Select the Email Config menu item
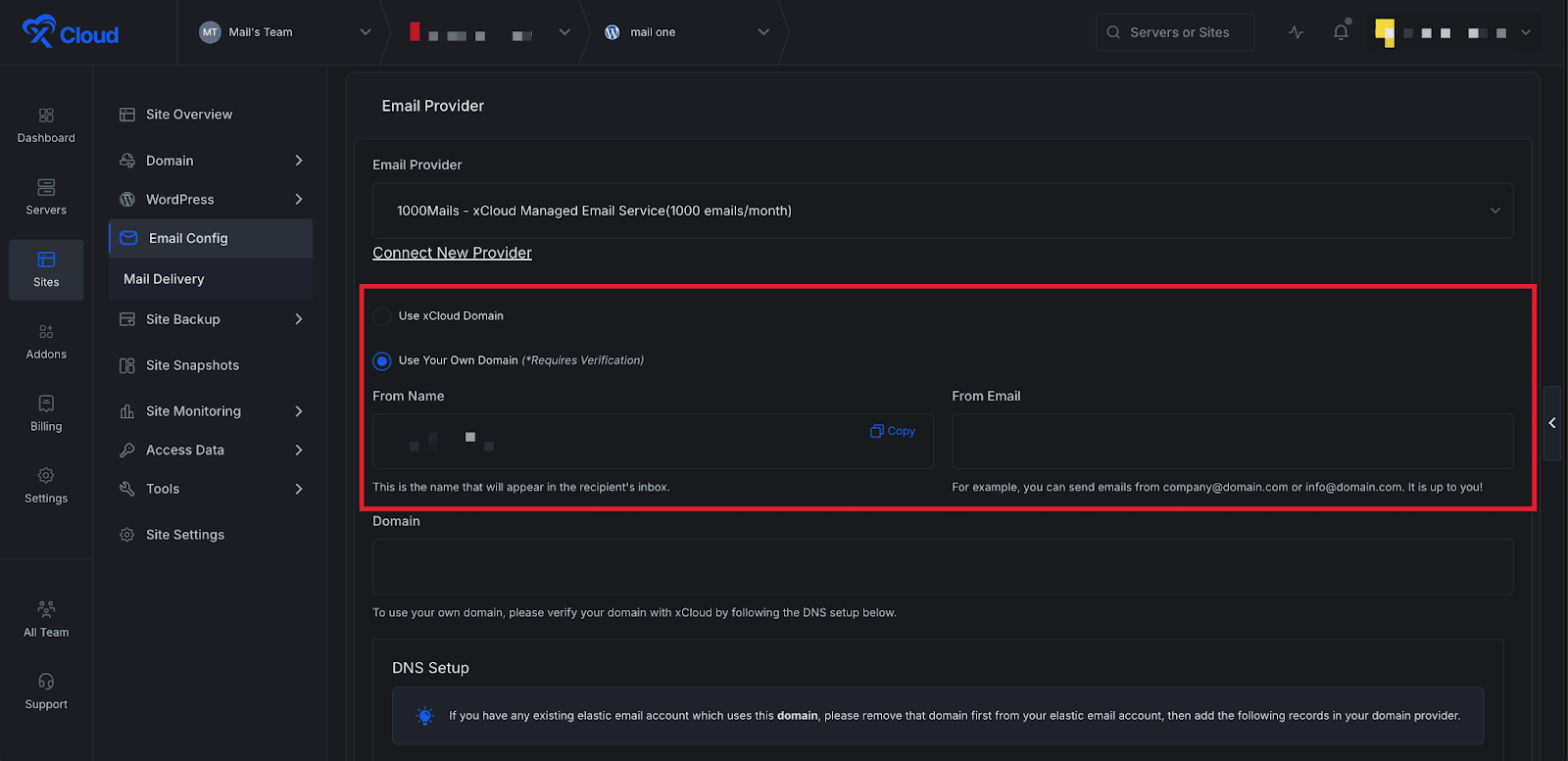 [211, 238]
